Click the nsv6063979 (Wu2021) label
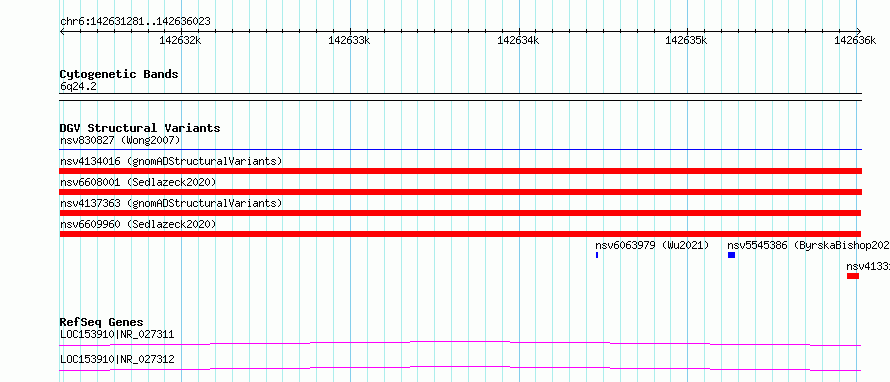890x382 pixels. coord(652,245)
